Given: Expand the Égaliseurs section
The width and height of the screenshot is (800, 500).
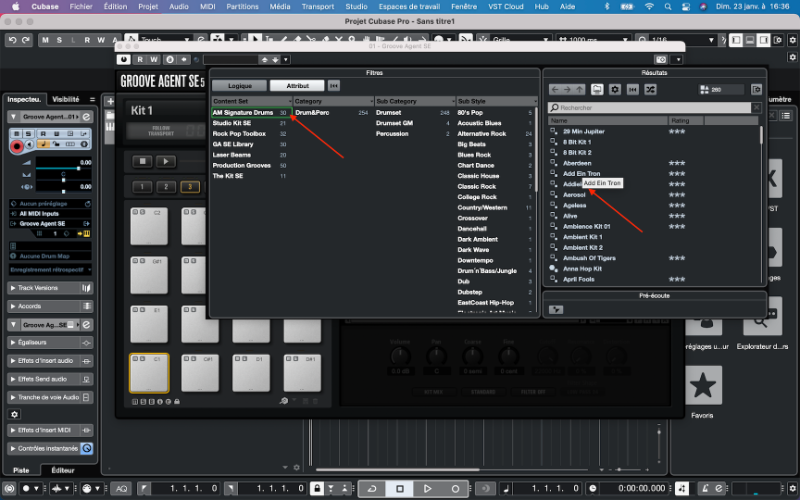Looking at the screenshot, I should (50, 343).
